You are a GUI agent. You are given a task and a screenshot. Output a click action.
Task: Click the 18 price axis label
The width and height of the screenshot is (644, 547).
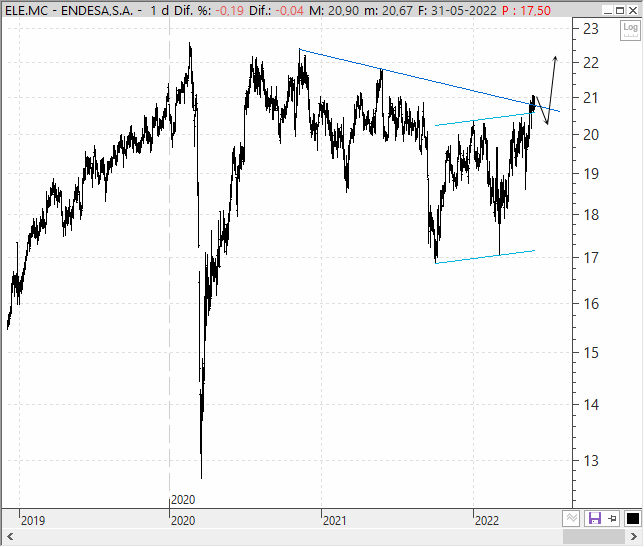coord(591,214)
